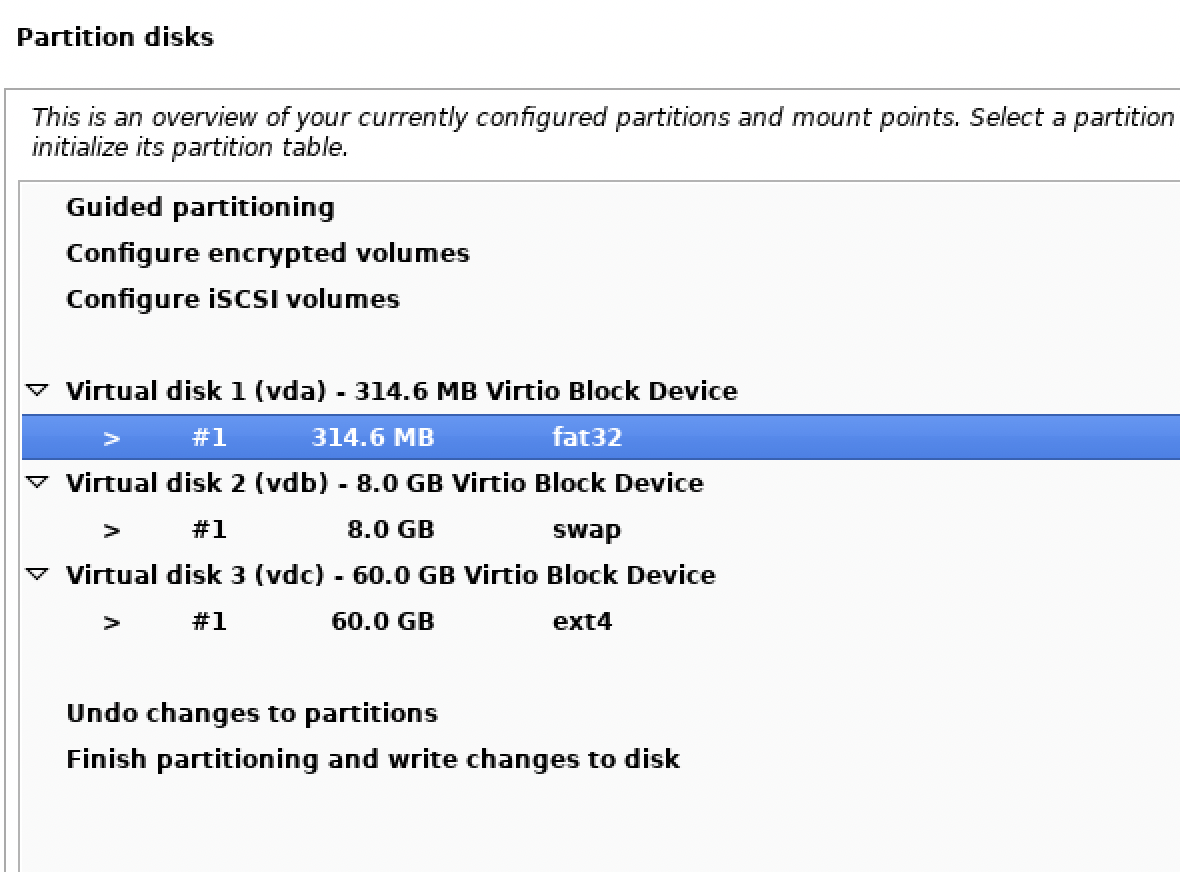Image resolution: width=1180 pixels, height=872 pixels.
Task: Click the 314.6 MB partition size
Action: coord(373,437)
